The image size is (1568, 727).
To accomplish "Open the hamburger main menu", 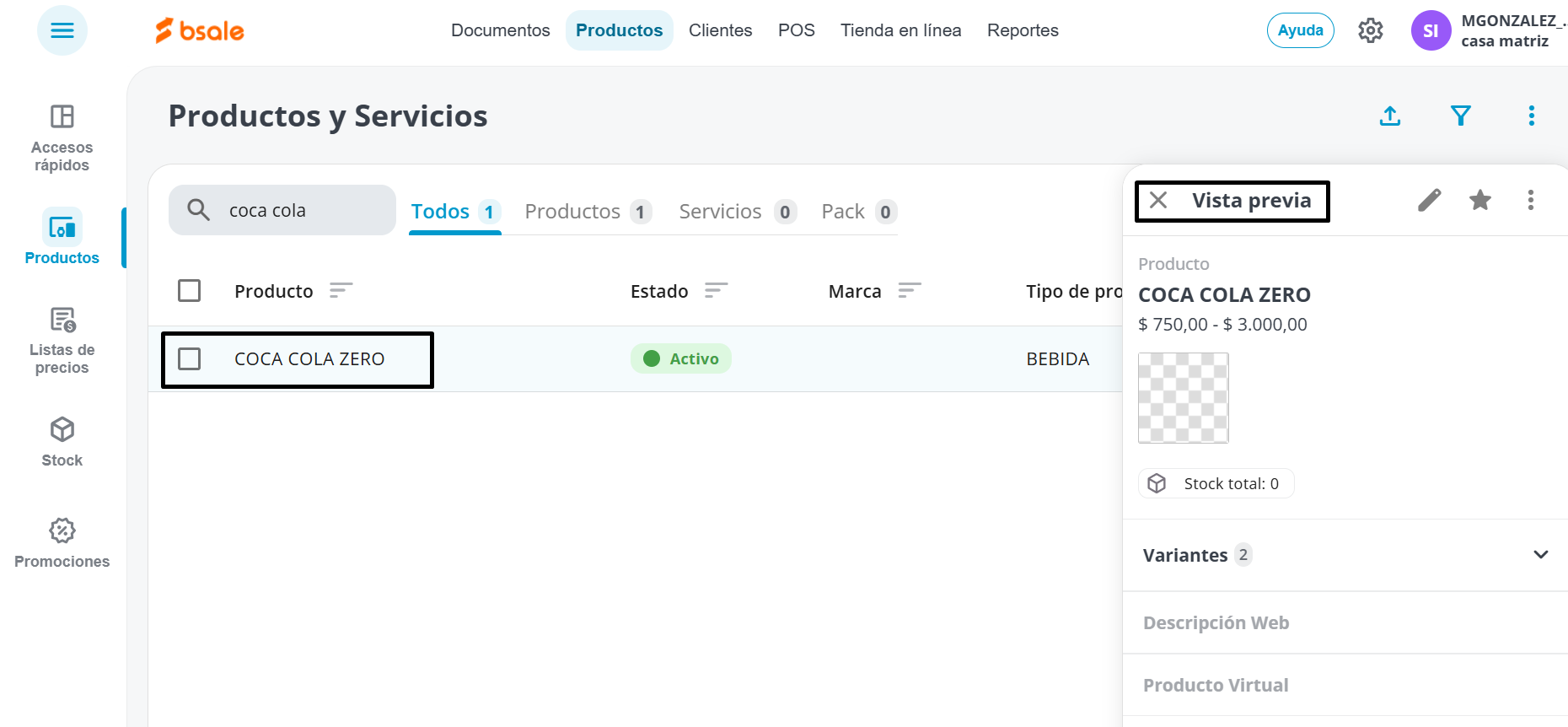I will click(x=62, y=30).
